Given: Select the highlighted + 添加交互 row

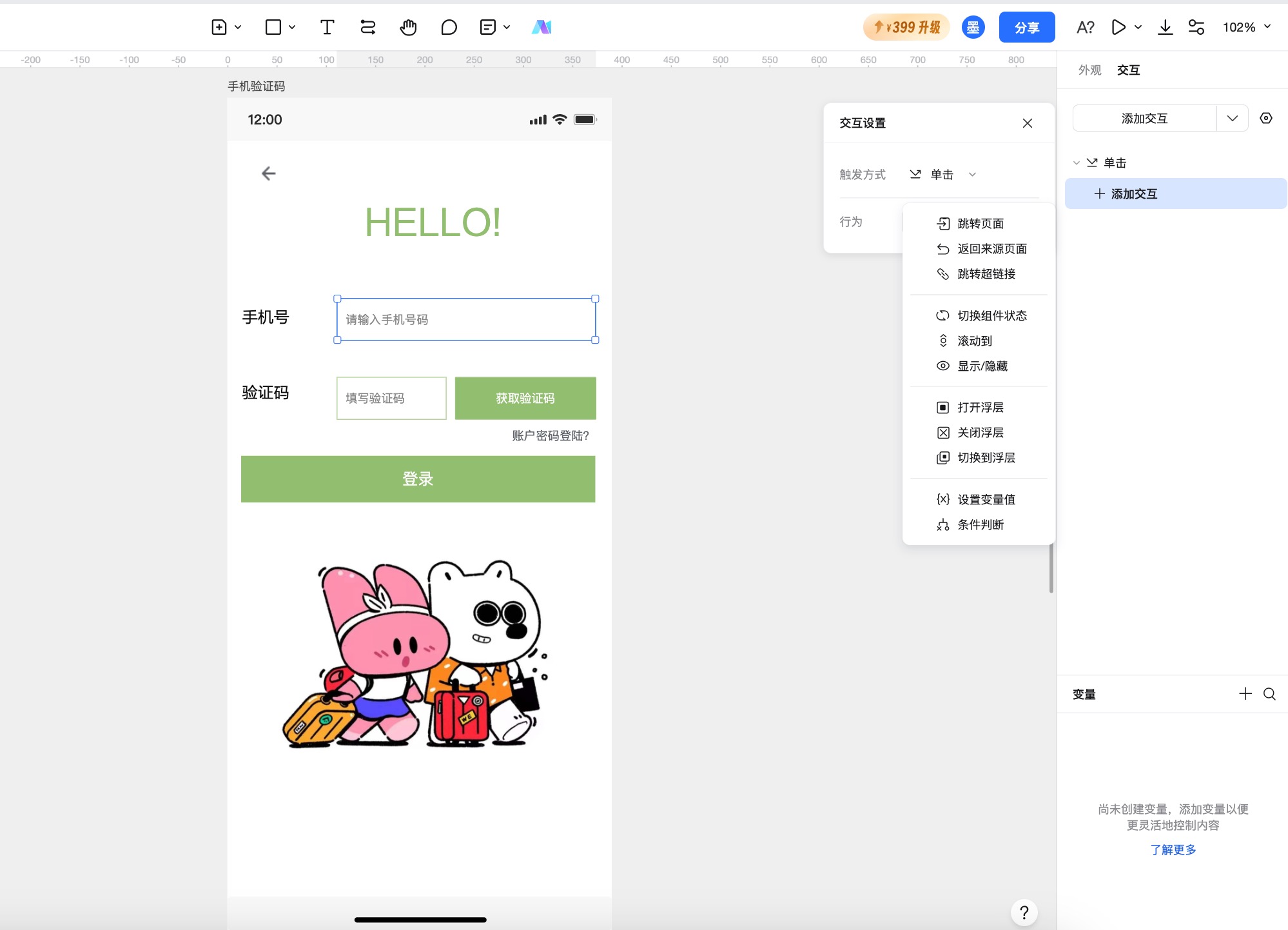Looking at the screenshot, I should point(1175,193).
